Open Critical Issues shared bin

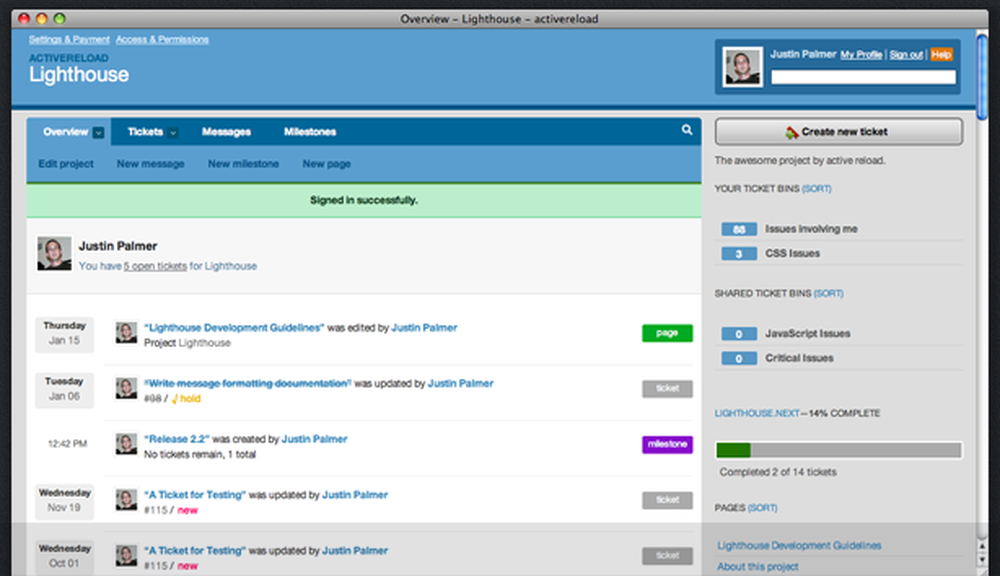[x=799, y=358]
